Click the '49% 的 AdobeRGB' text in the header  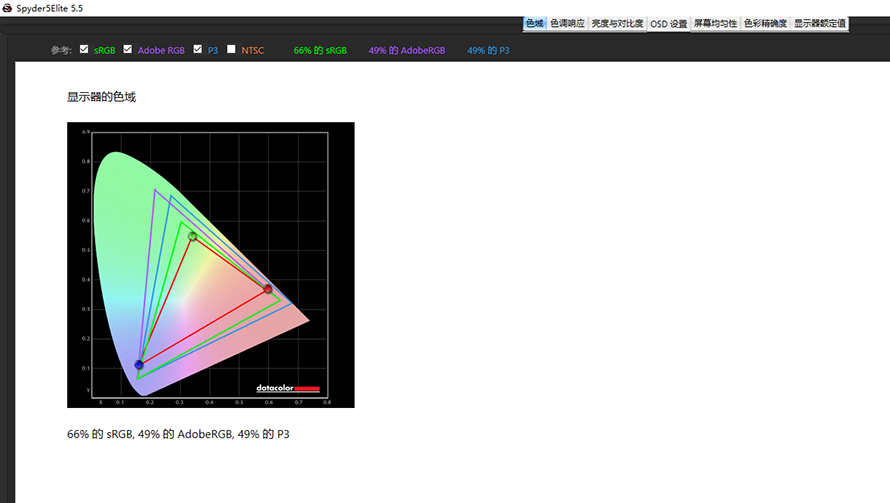[406, 51]
